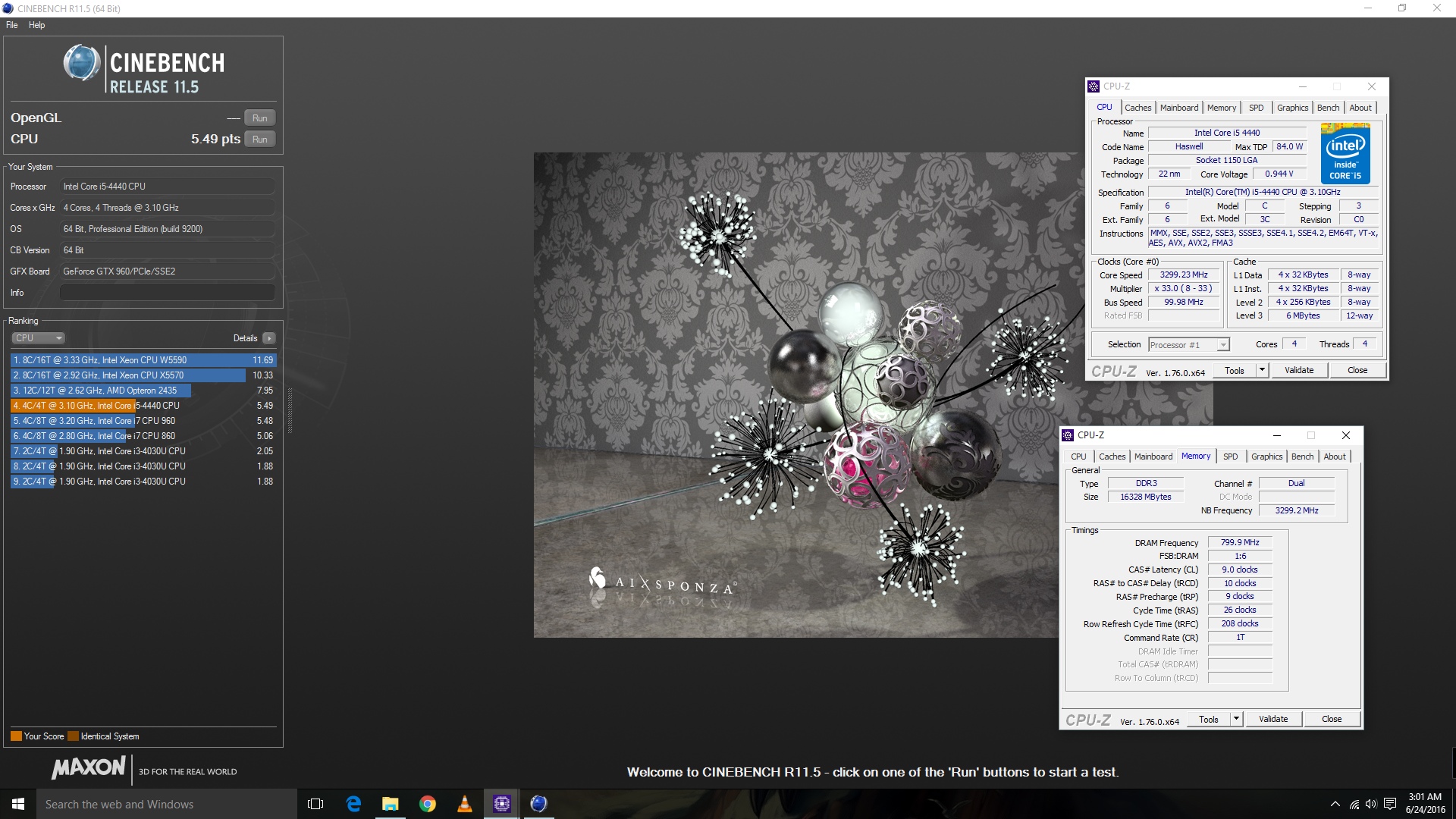The image size is (1456, 819).
Task: Expand ranking Details arrow button
Action: coord(269,338)
